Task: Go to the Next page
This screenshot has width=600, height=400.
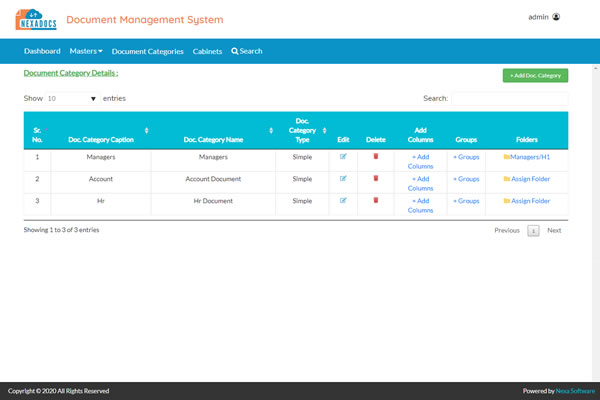Action: (554, 230)
